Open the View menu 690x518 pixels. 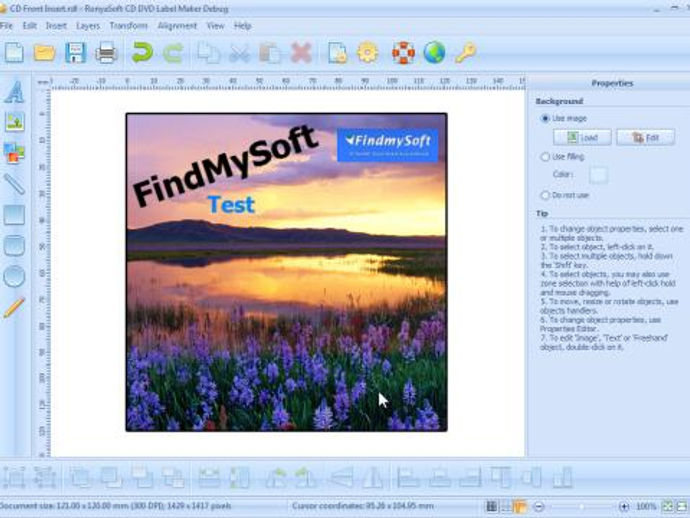click(x=216, y=26)
